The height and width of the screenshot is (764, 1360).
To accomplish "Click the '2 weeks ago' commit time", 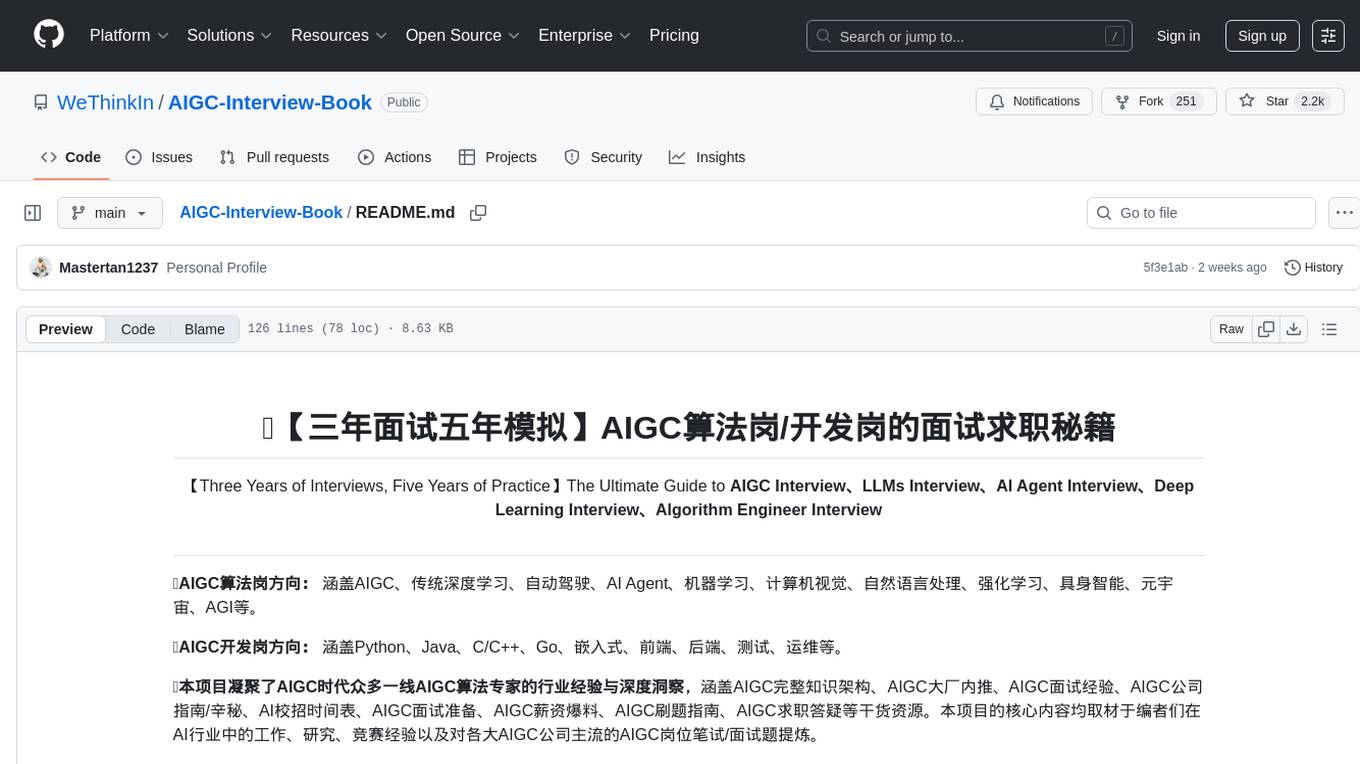I will pos(1232,268).
